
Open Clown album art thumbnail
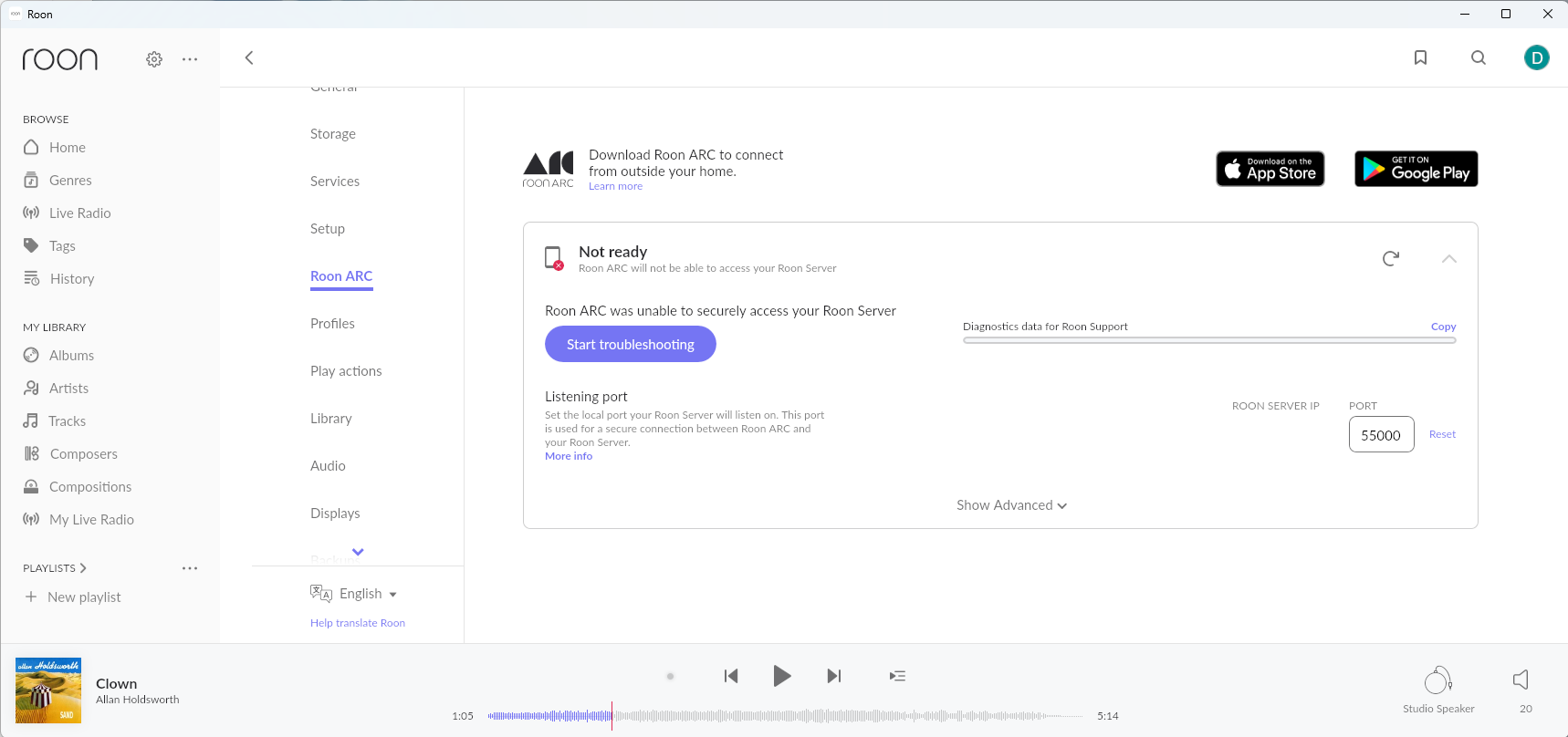pyautogui.click(x=48, y=690)
